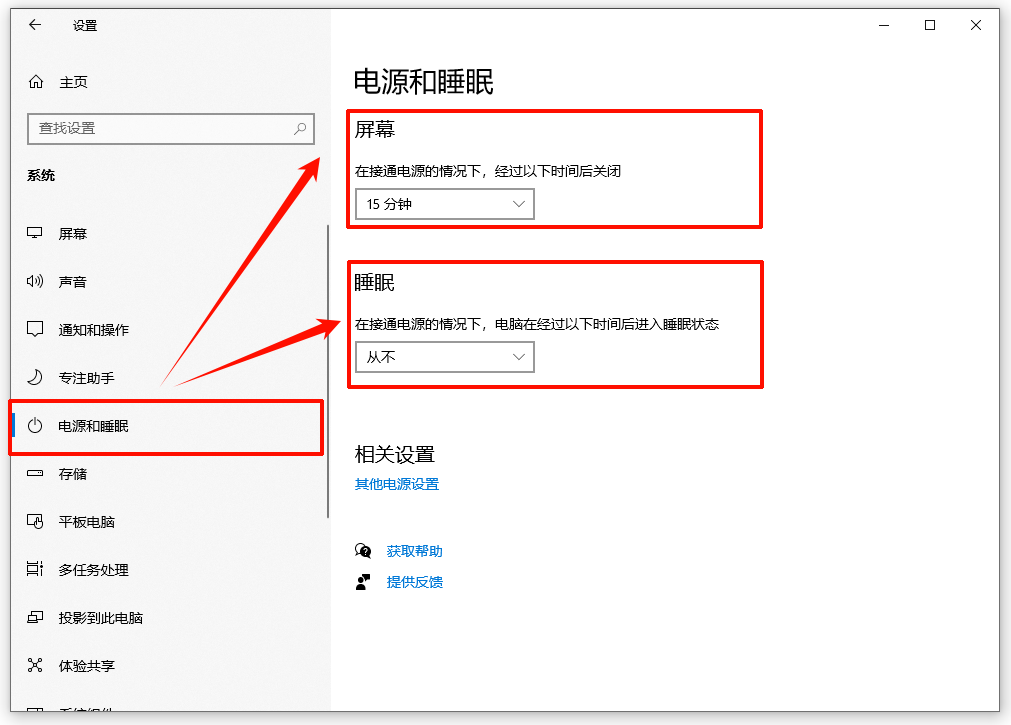Open 其他电源设置 link
The width and height of the screenshot is (1011, 725).
396,483
